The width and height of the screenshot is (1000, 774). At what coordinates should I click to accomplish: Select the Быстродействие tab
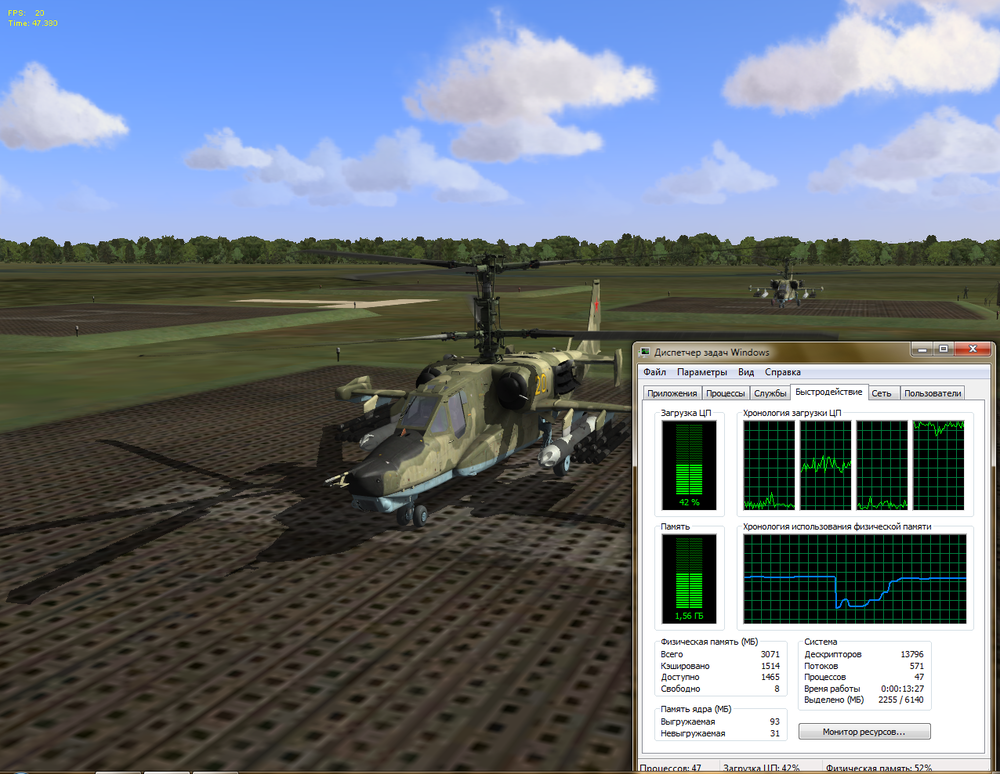[x=828, y=392]
